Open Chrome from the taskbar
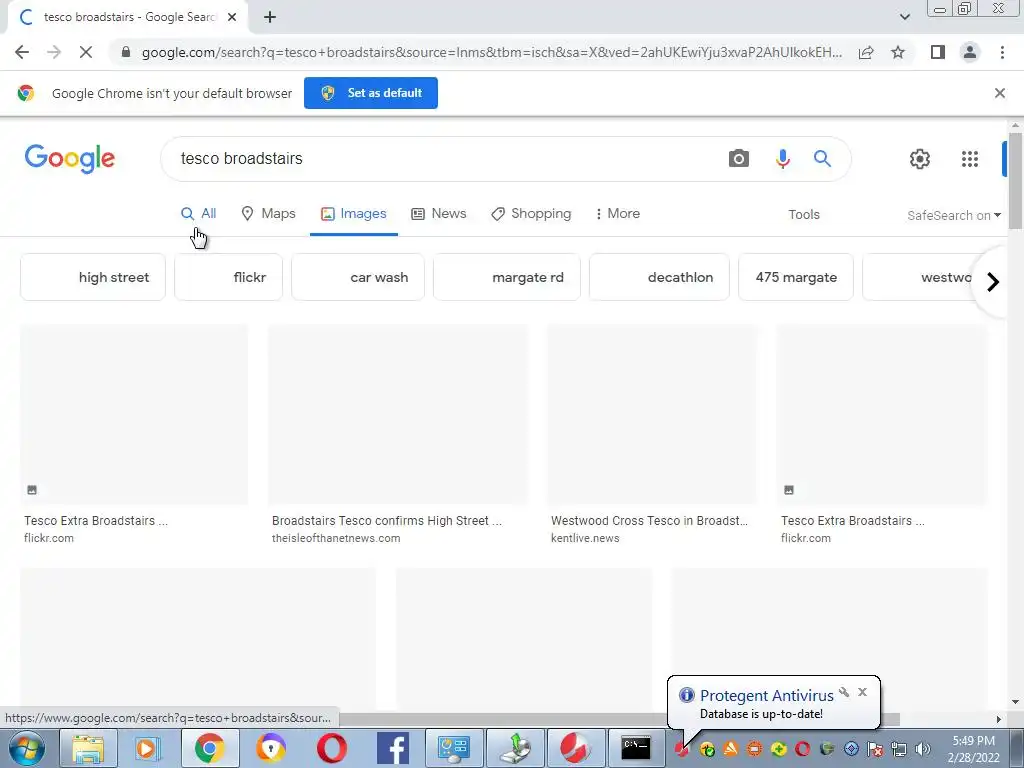1024x768 pixels. coord(209,748)
